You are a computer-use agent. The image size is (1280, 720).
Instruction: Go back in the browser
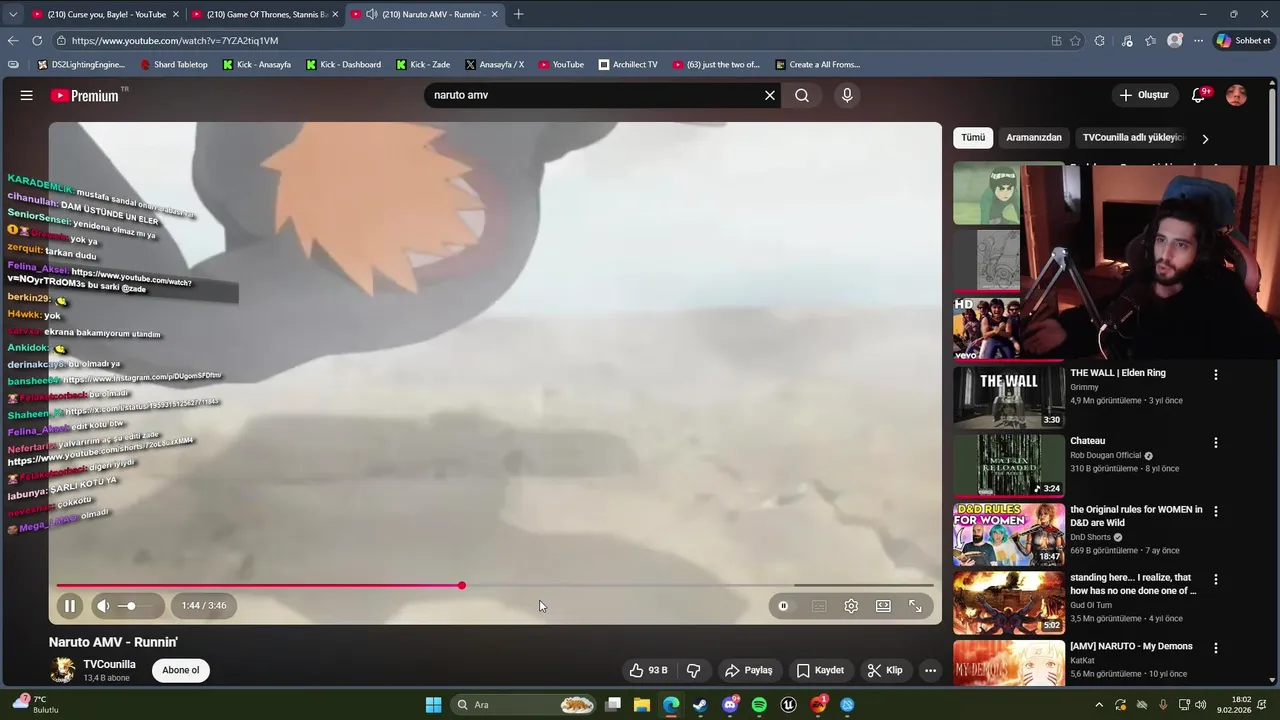[x=13, y=41]
